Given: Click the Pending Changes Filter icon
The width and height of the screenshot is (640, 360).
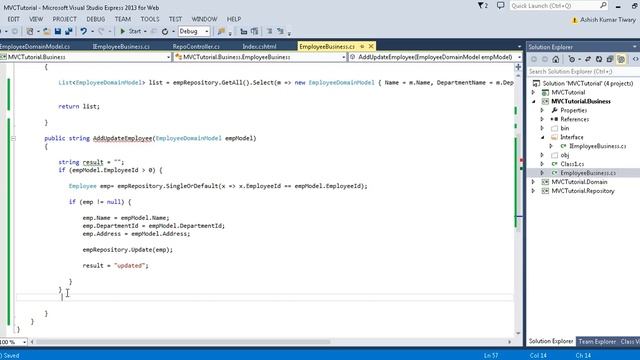Looking at the screenshot, I should click(572, 60).
